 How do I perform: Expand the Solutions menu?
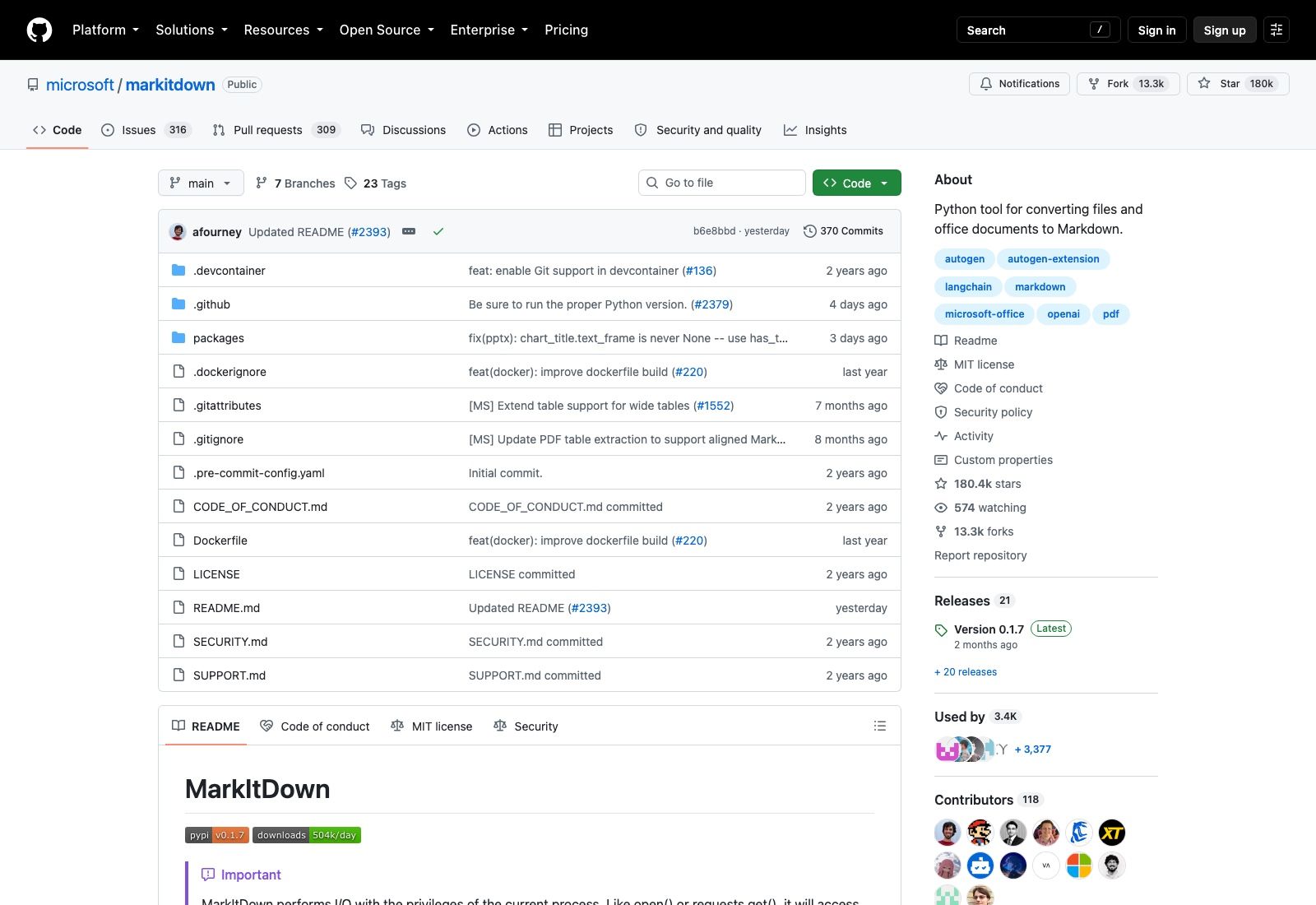192,30
